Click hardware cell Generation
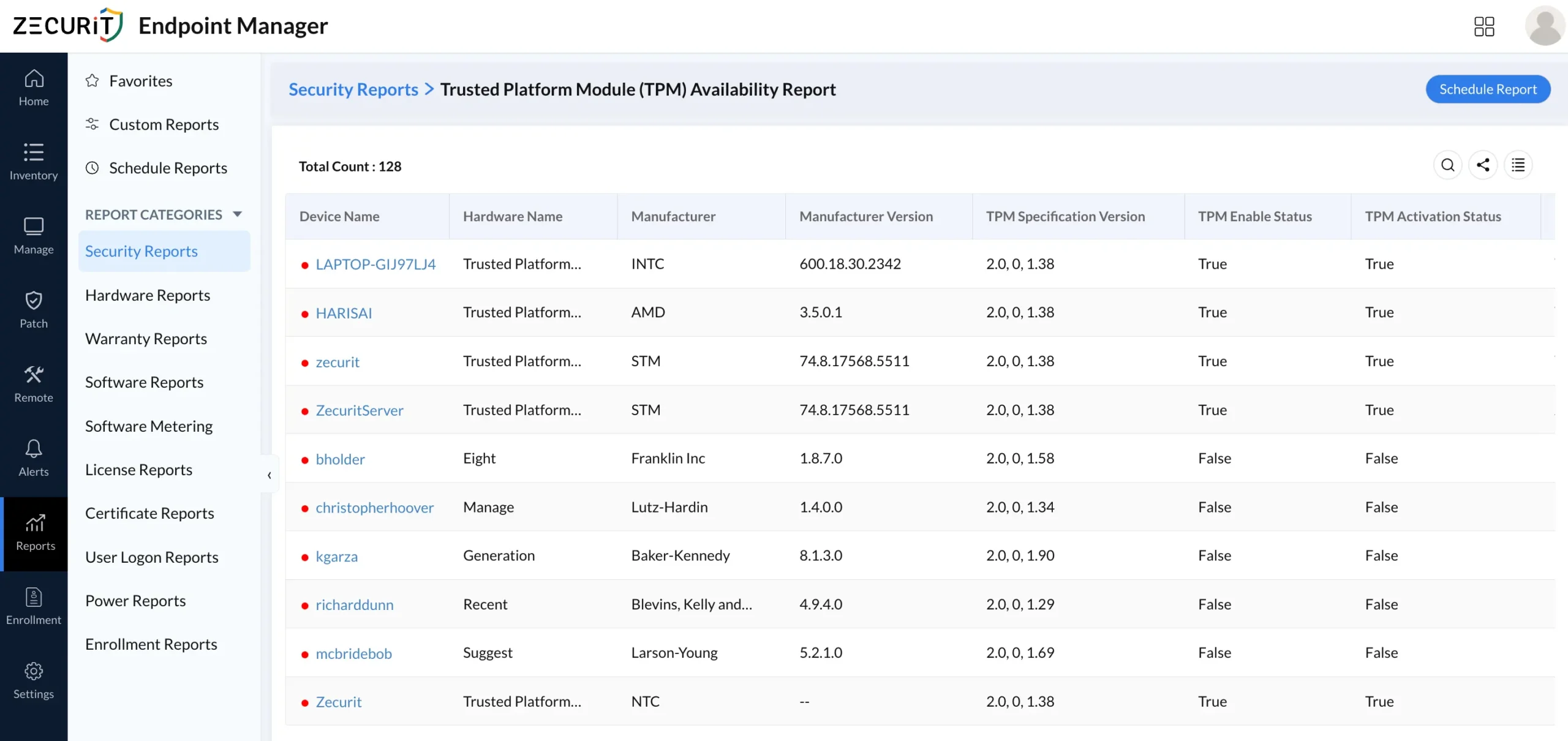 click(499, 555)
